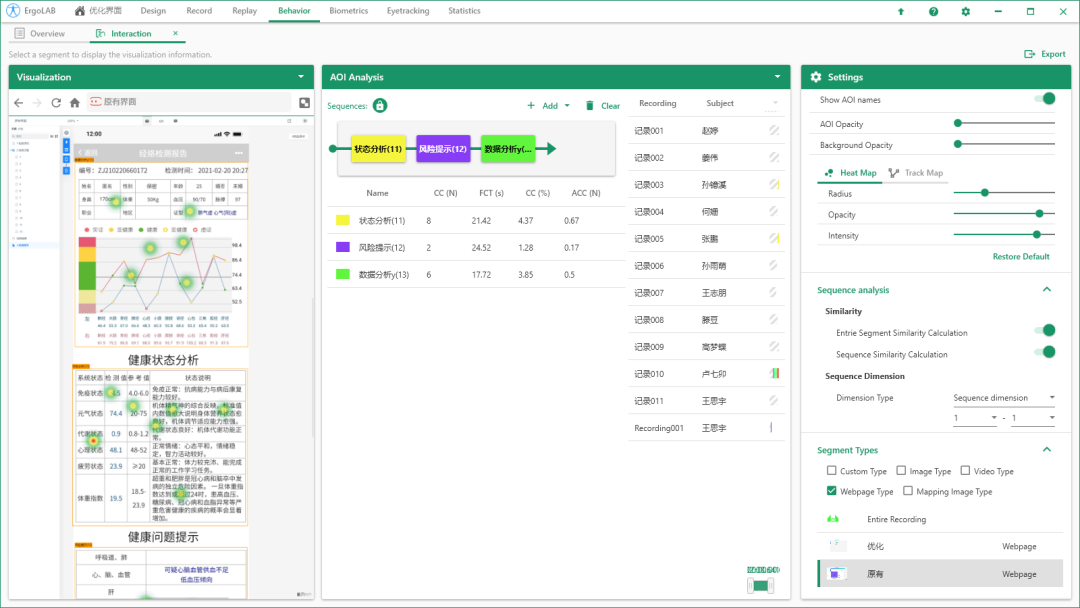This screenshot has height=608, width=1080.
Task: Open the Biometrics menu
Action: (349, 11)
